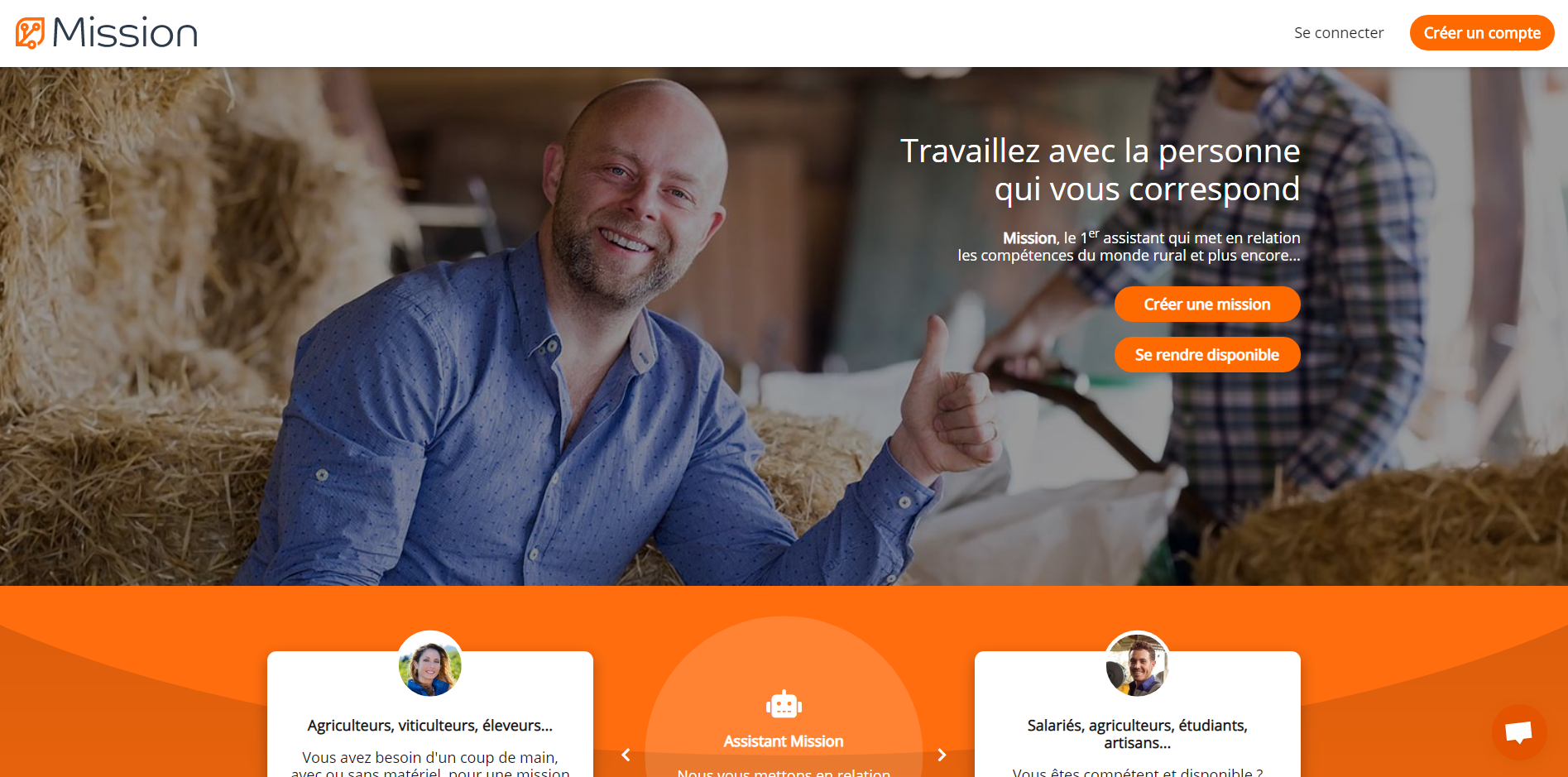Viewport: 1568px width, 777px height.
Task: Go to previous carousel slide
Action: pyautogui.click(x=626, y=755)
